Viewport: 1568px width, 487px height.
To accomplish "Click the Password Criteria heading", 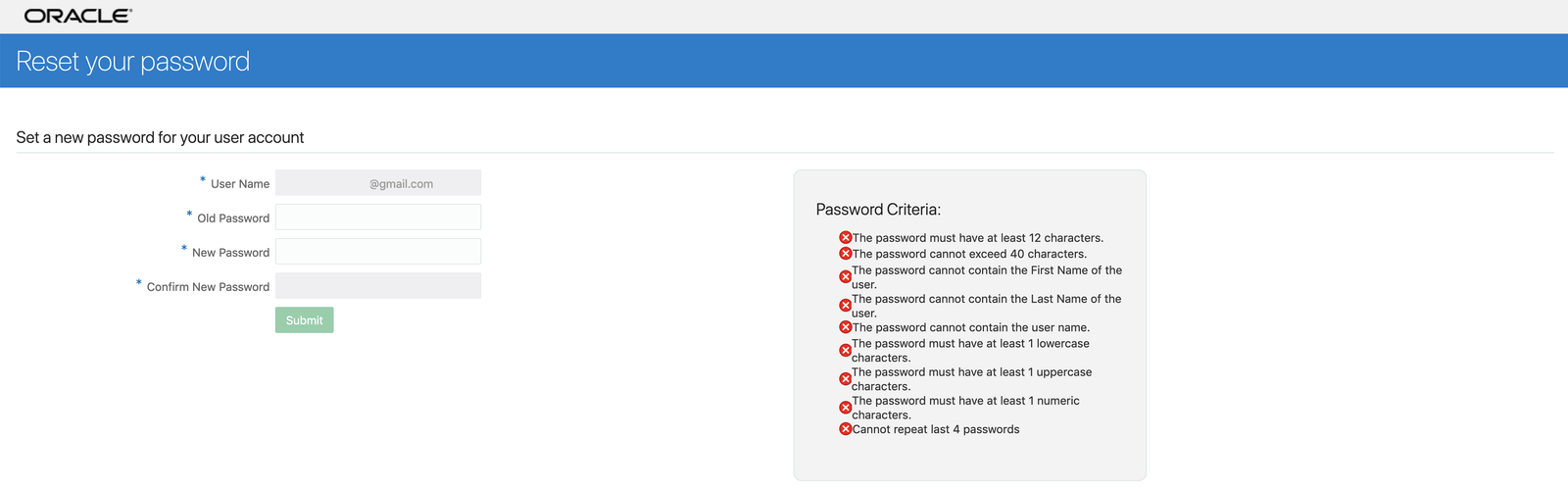I will tap(878, 210).
